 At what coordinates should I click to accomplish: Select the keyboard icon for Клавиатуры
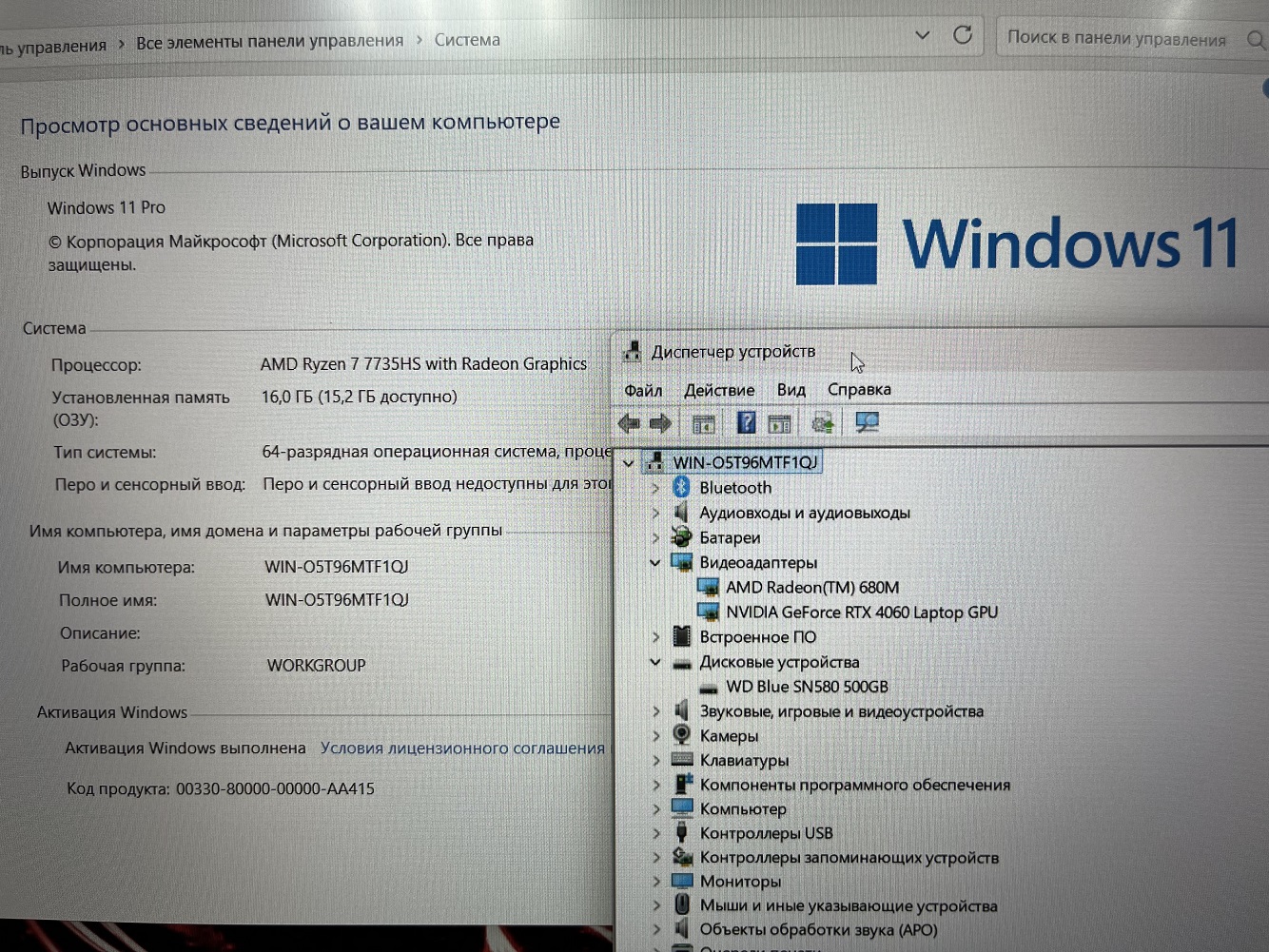(x=682, y=760)
